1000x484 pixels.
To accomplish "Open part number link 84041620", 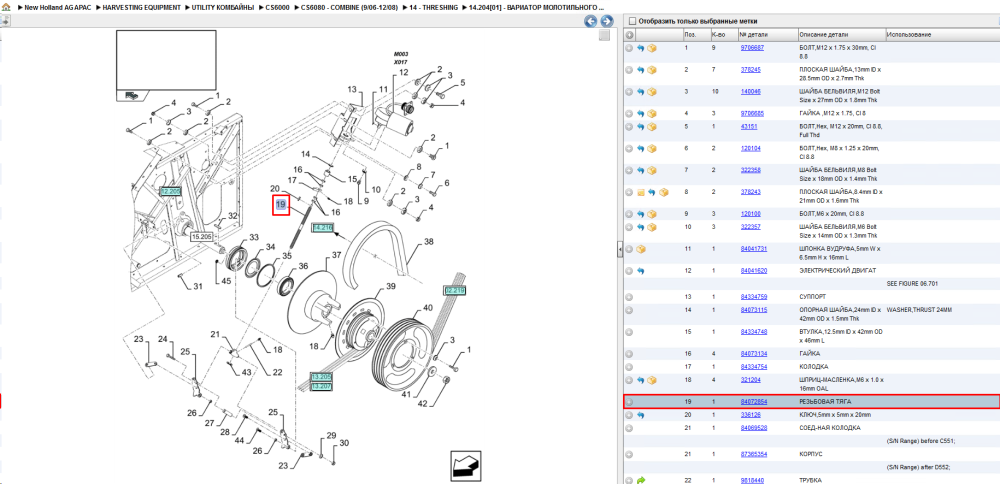I will pyautogui.click(x=753, y=271).
